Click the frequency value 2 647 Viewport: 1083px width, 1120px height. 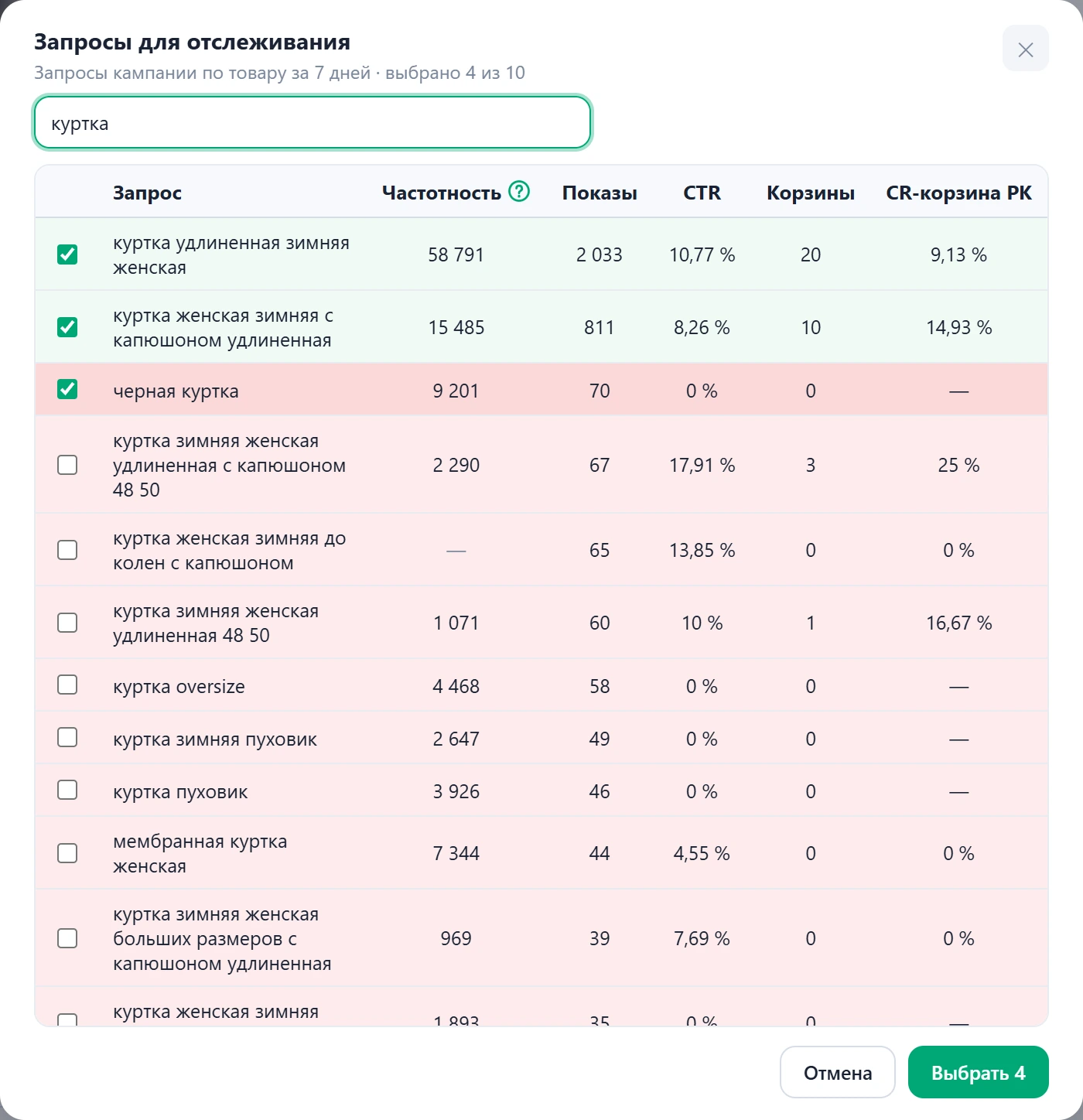(456, 739)
